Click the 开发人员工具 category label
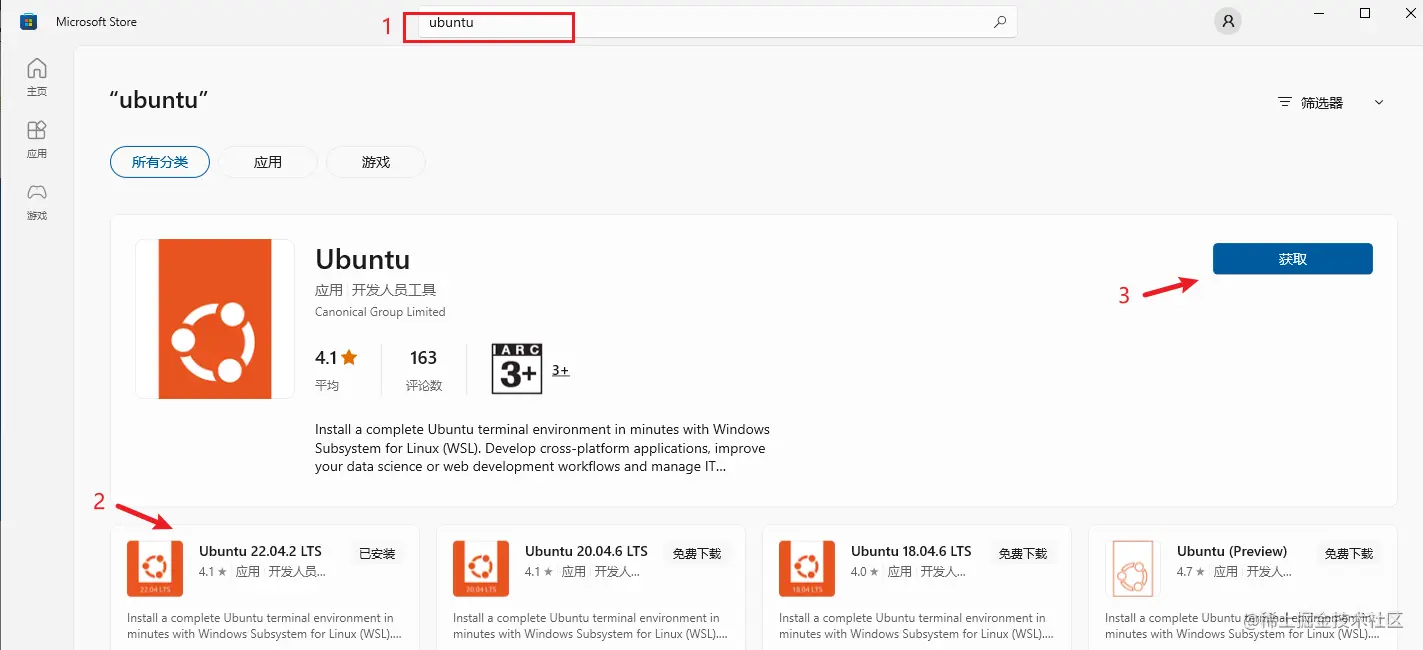Image resolution: width=1423 pixels, height=650 pixels. [394, 290]
